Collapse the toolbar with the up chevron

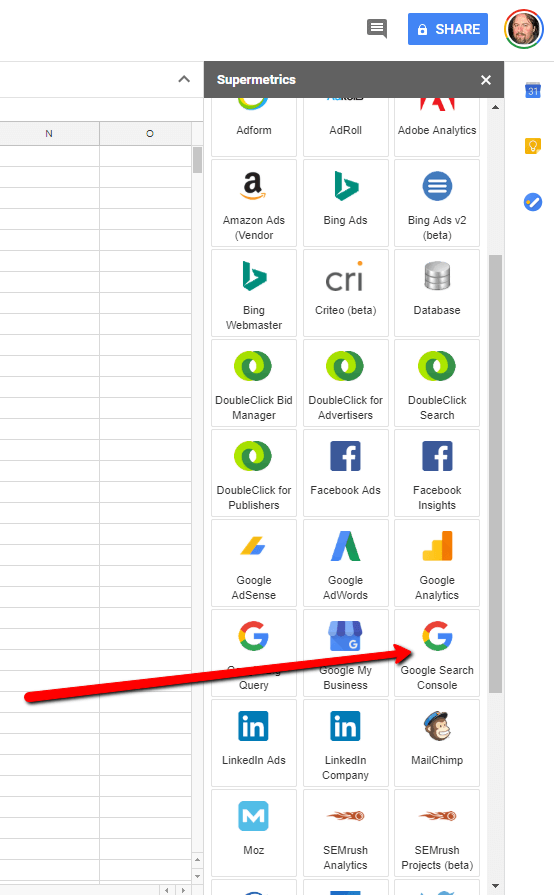coord(184,79)
